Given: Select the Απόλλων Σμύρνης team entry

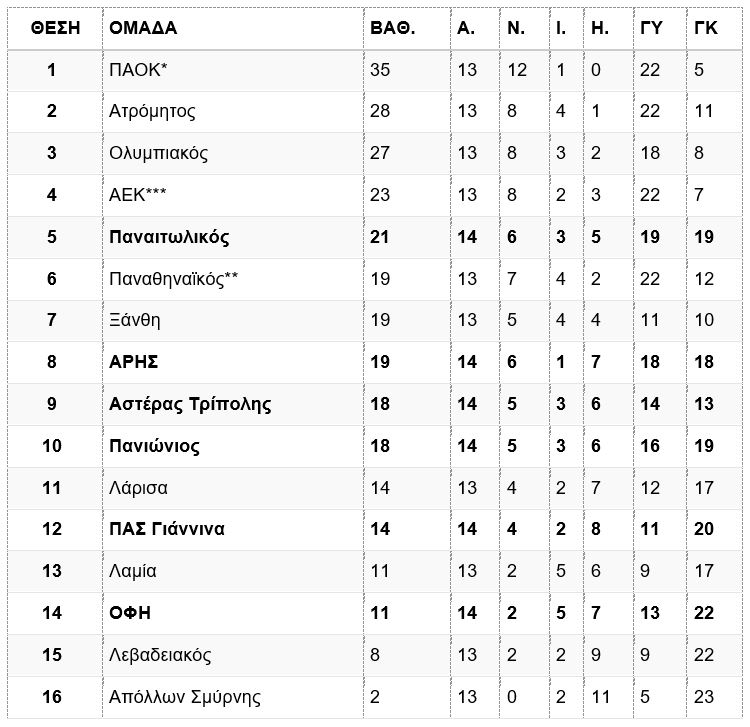Looking at the screenshot, I should (x=185, y=697).
